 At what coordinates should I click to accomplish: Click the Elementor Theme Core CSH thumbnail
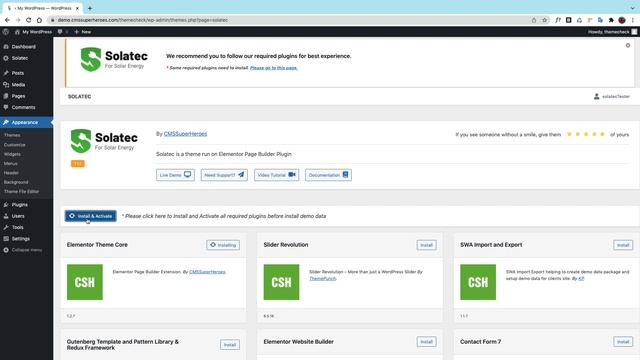tap(85, 282)
